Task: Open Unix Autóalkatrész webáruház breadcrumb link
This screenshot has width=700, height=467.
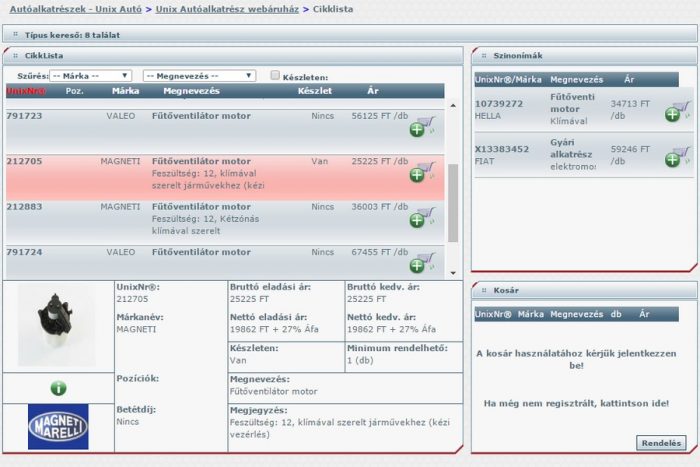Action: (x=227, y=9)
